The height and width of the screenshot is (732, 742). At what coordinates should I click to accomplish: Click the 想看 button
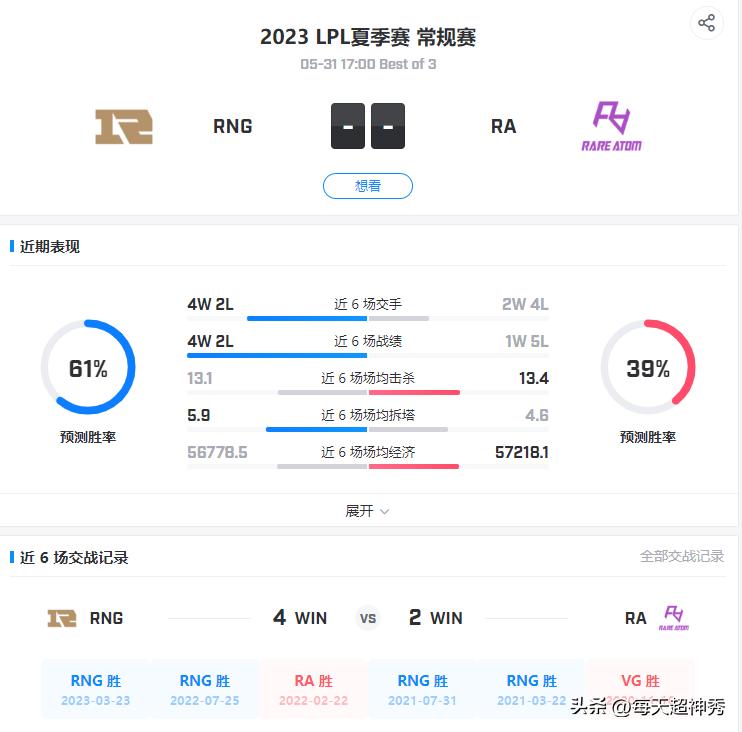(x=368, y=186)
